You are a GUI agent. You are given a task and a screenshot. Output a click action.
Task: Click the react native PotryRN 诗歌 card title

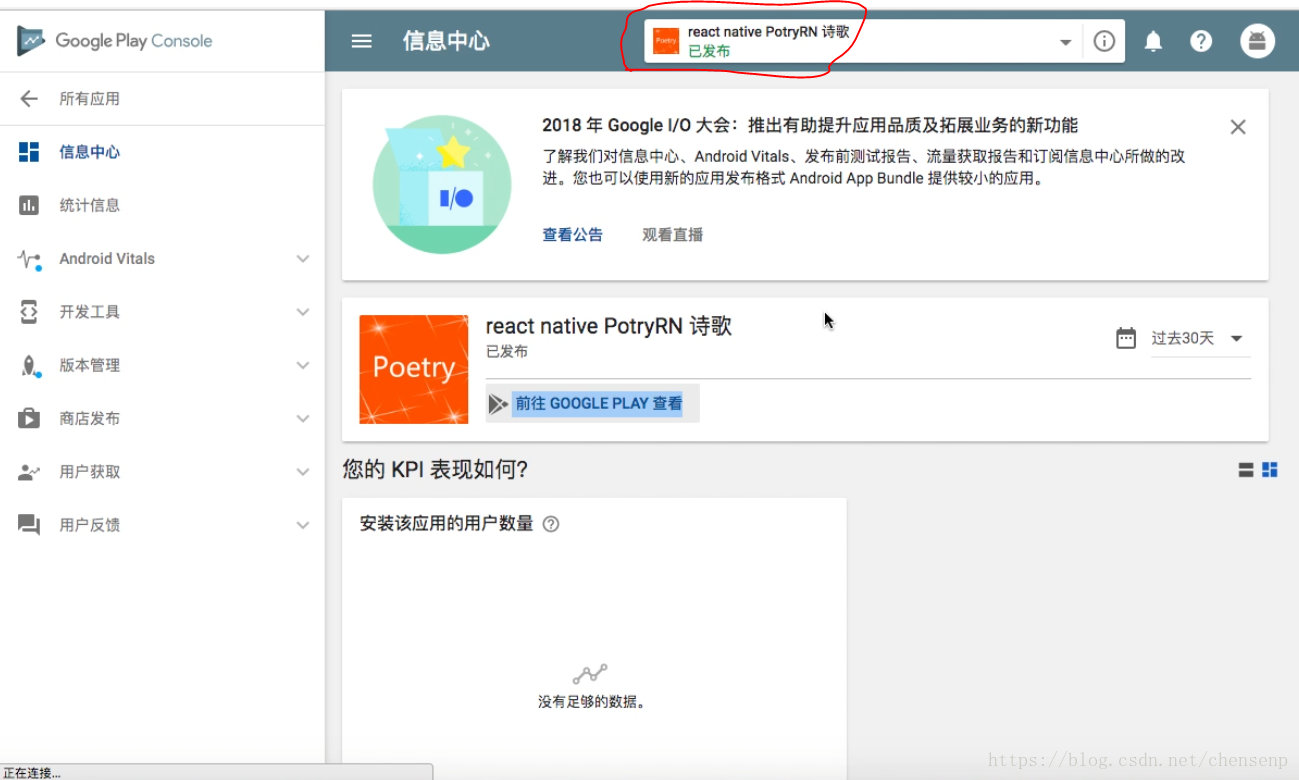coord(609,326)
